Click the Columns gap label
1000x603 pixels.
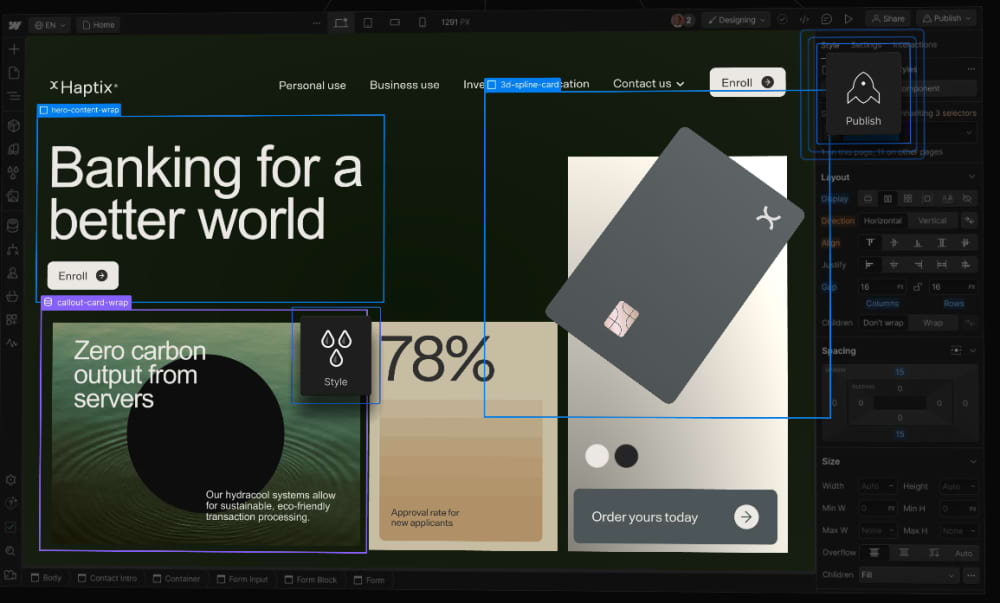882,303
